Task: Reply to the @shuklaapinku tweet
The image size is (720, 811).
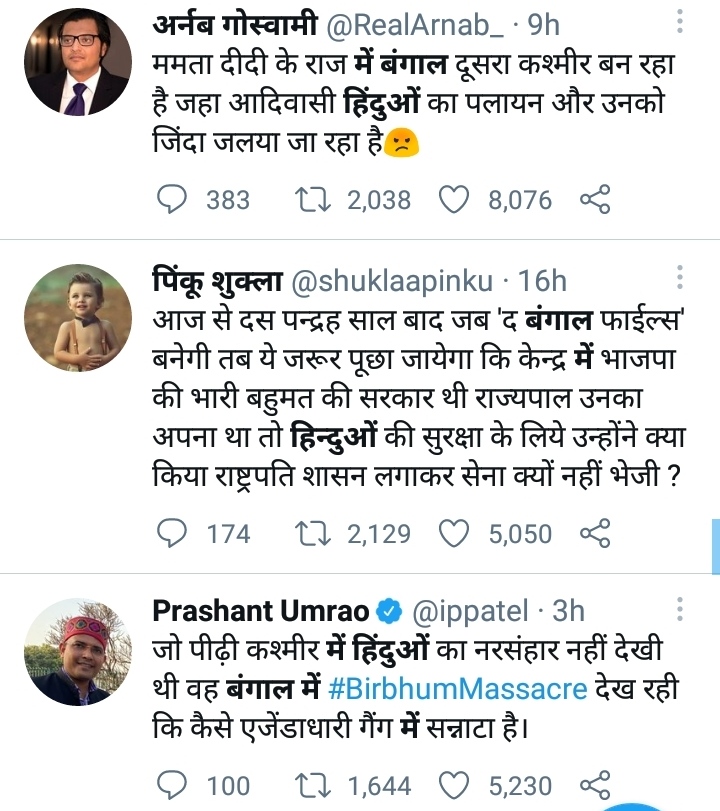Action: pos(176,533)
